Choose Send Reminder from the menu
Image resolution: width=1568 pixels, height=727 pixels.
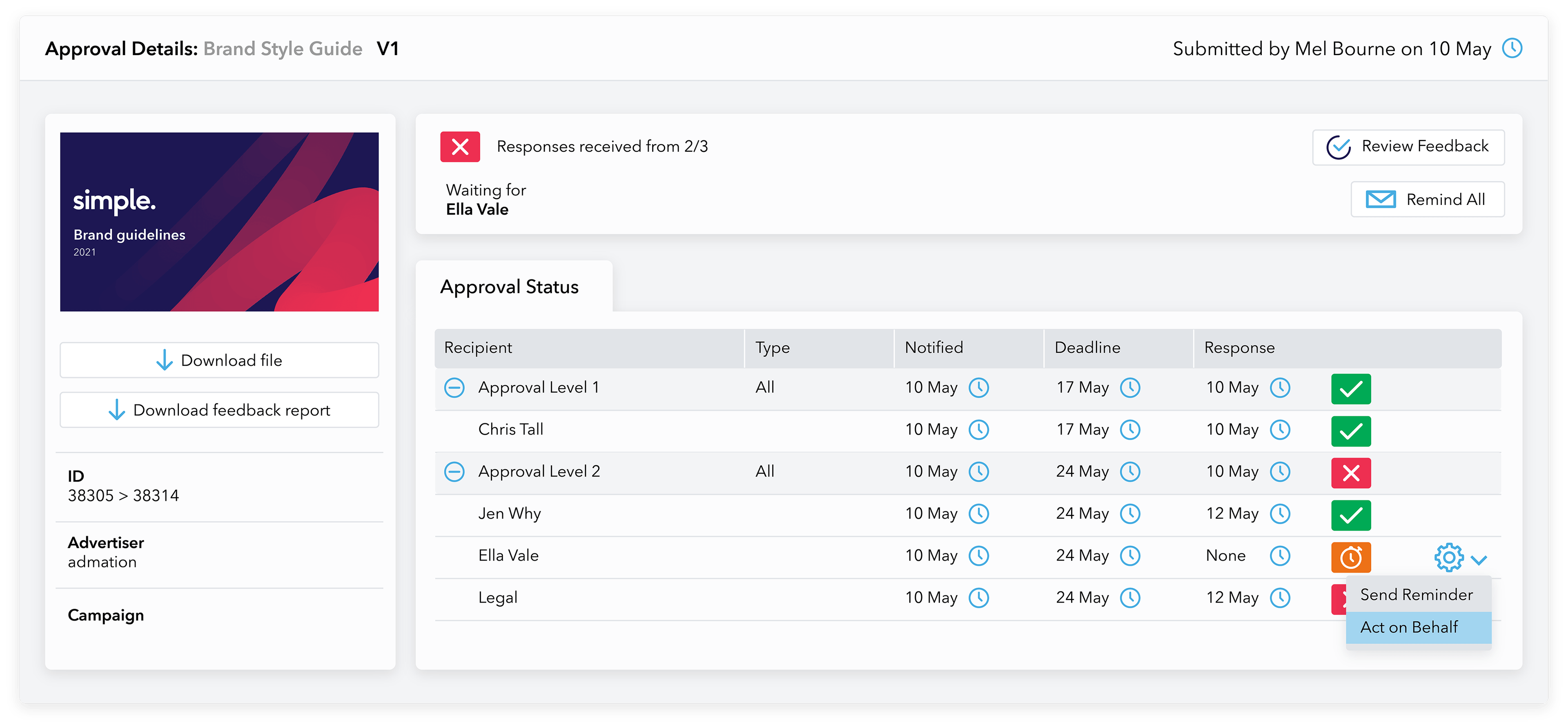pyautogui.click(x=1418, y=594)
